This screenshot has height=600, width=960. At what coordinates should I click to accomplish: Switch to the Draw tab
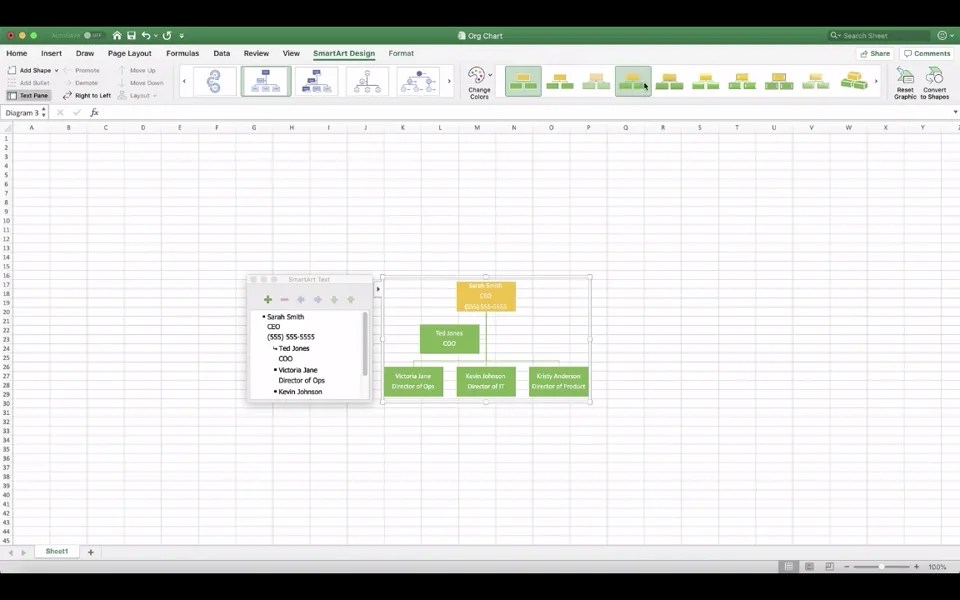click(85, 53)
